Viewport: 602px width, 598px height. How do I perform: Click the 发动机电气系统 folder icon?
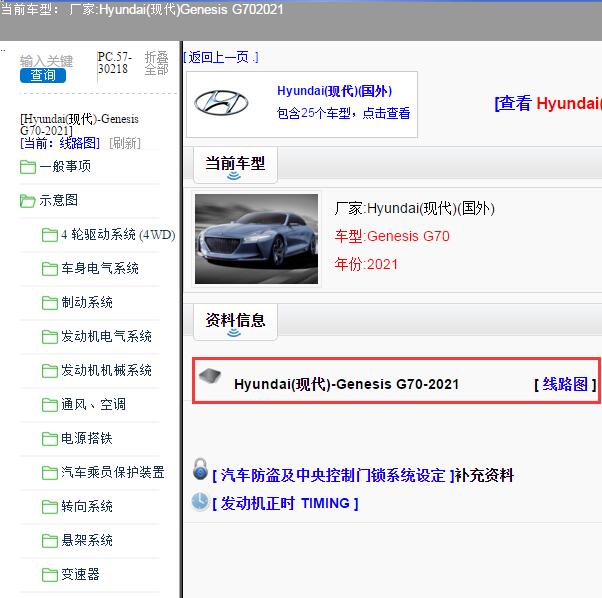[50, 337]
